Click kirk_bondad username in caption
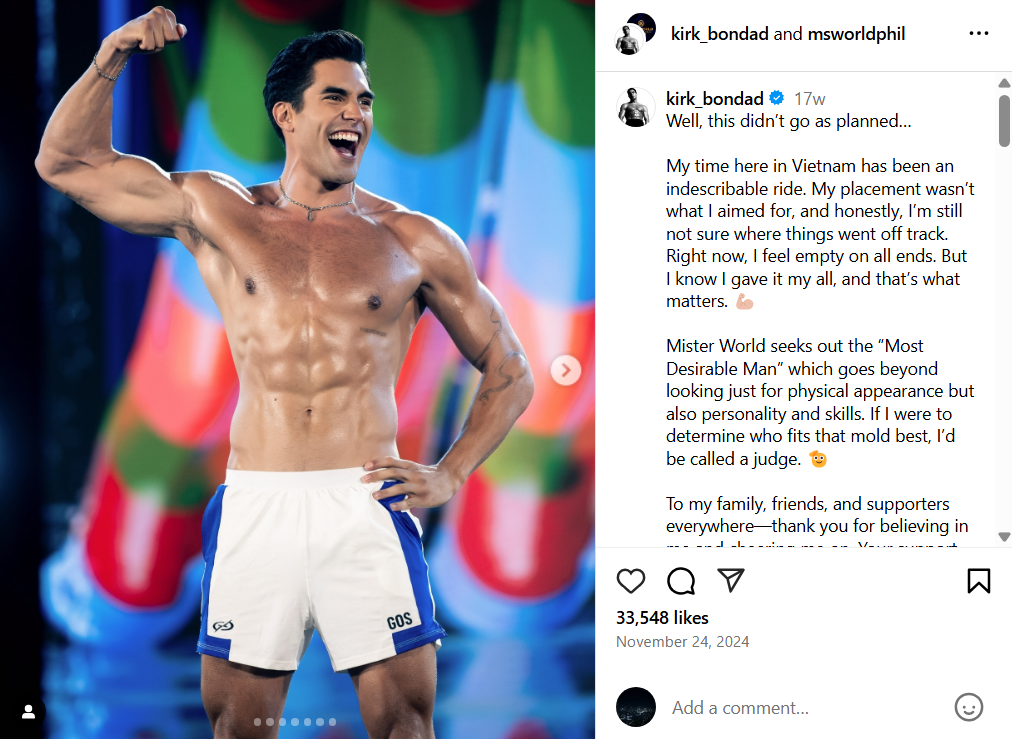1012x739 pixels. [714, 99]
